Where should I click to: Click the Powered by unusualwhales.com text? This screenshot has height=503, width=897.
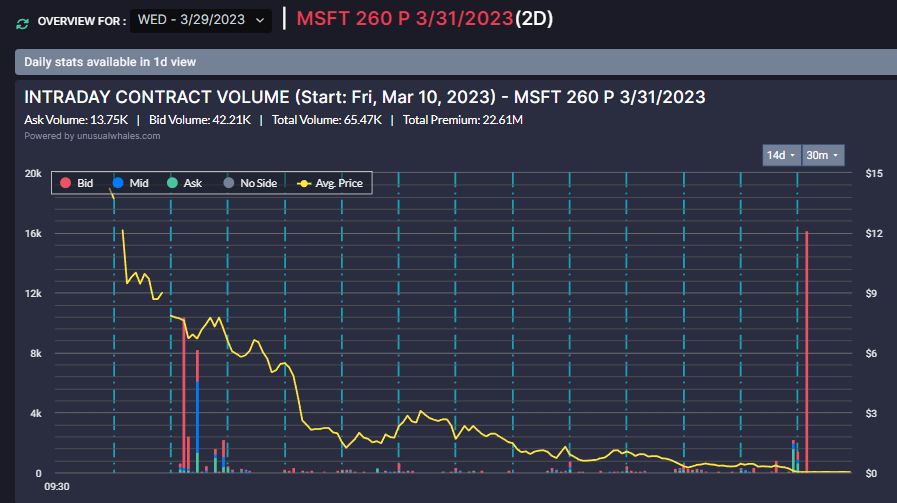pos(92,136)
